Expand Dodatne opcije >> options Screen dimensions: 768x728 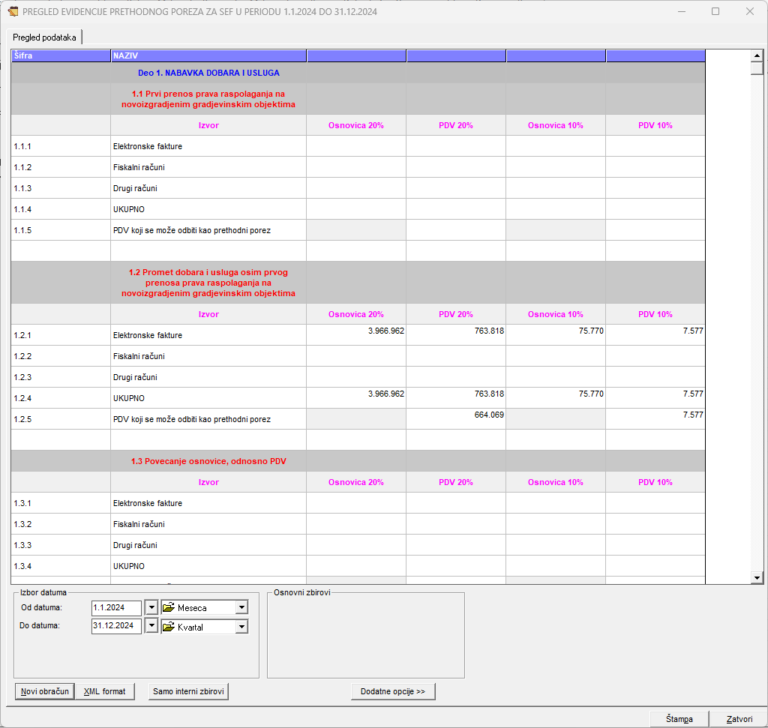(393, 691)
